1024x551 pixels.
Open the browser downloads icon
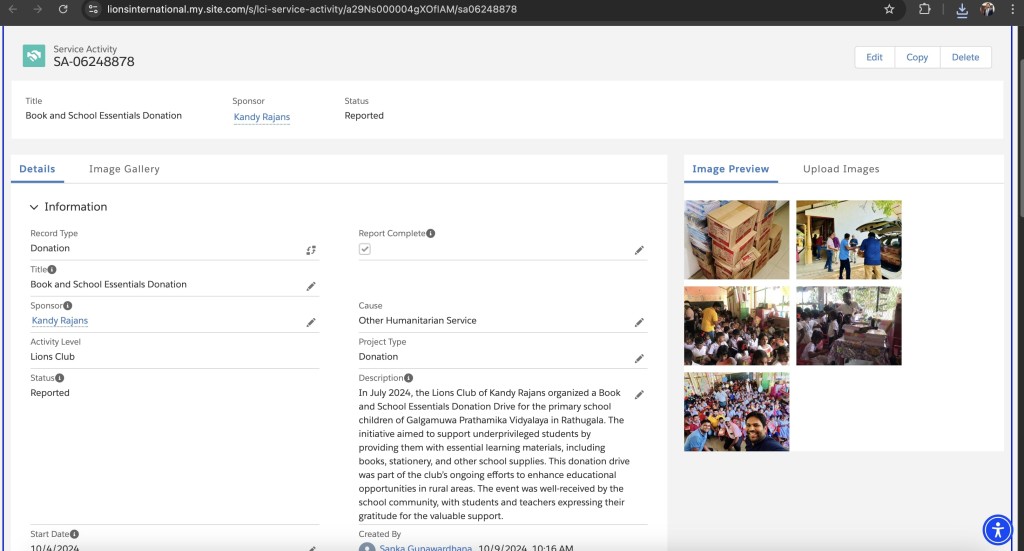961,10
